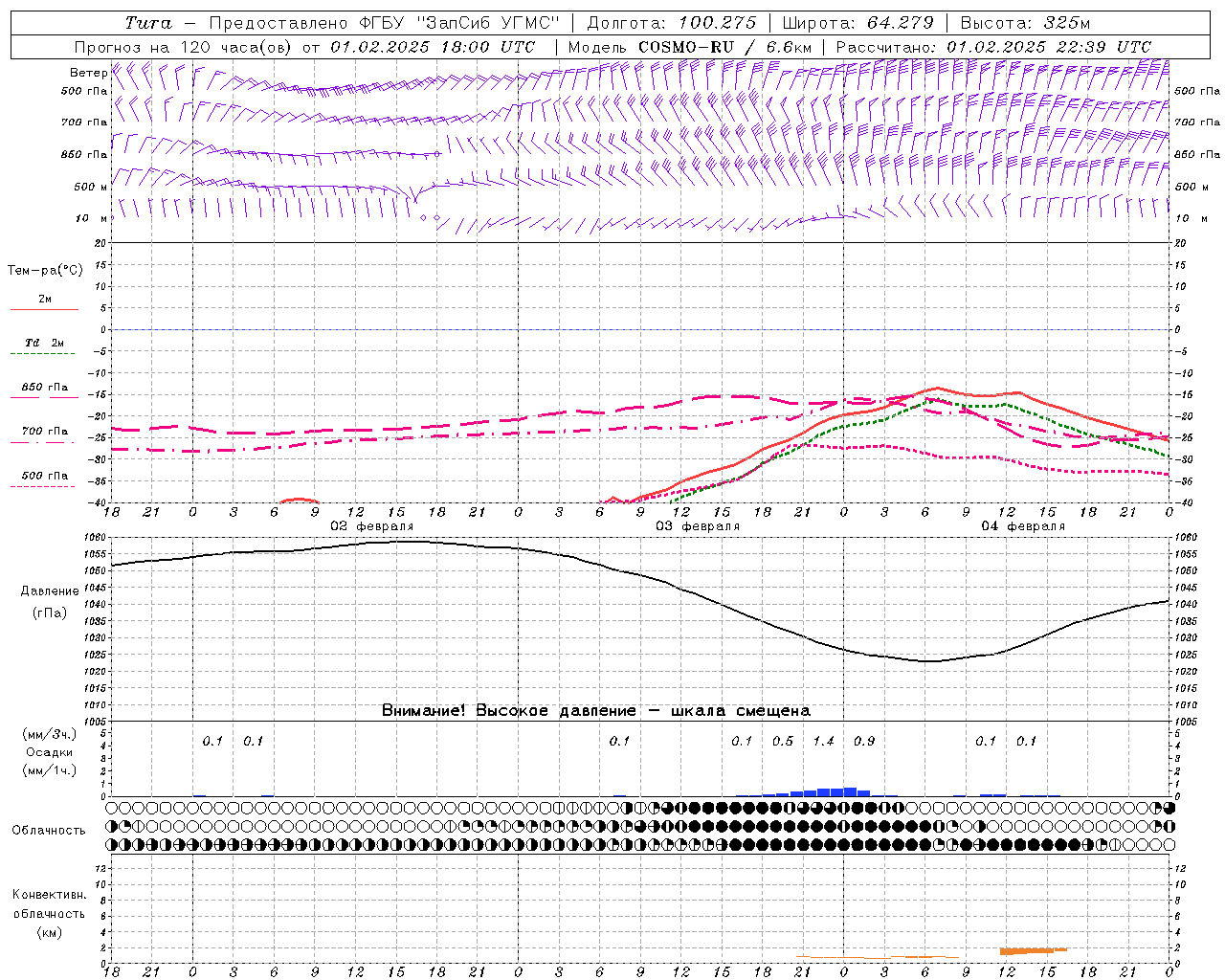Screen dimensions: 1225x980
Task: Click the "(гПа)" unit label under Давление
Action: point(50,612)
